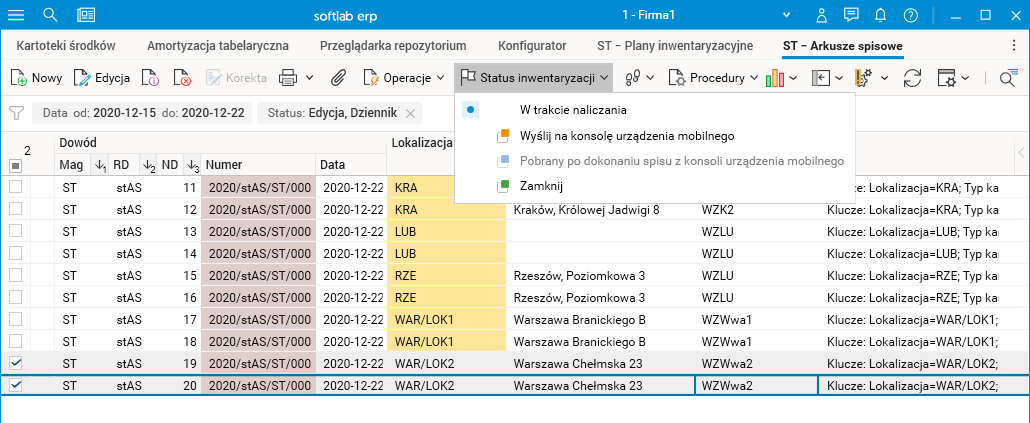
Task: Switch to Konfigurator tab
Action: pyautogui.click(x=532, y=45)
